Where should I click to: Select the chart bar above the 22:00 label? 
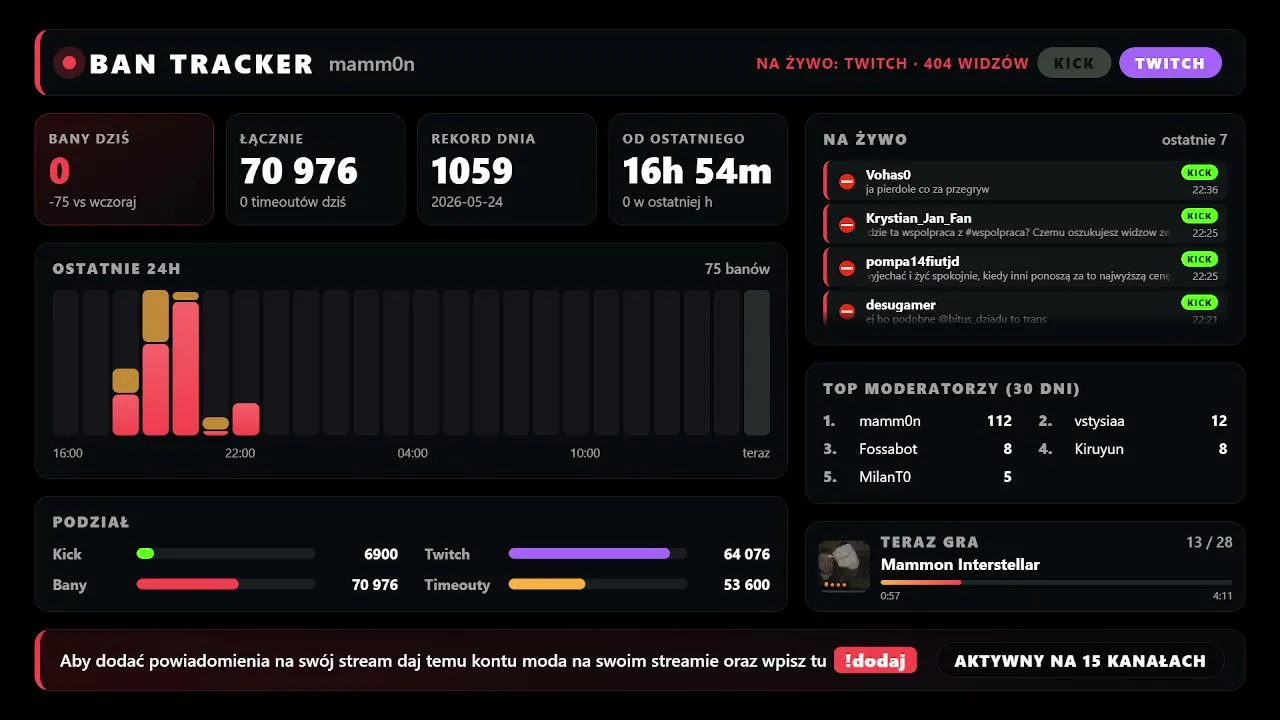pos(246,419)
